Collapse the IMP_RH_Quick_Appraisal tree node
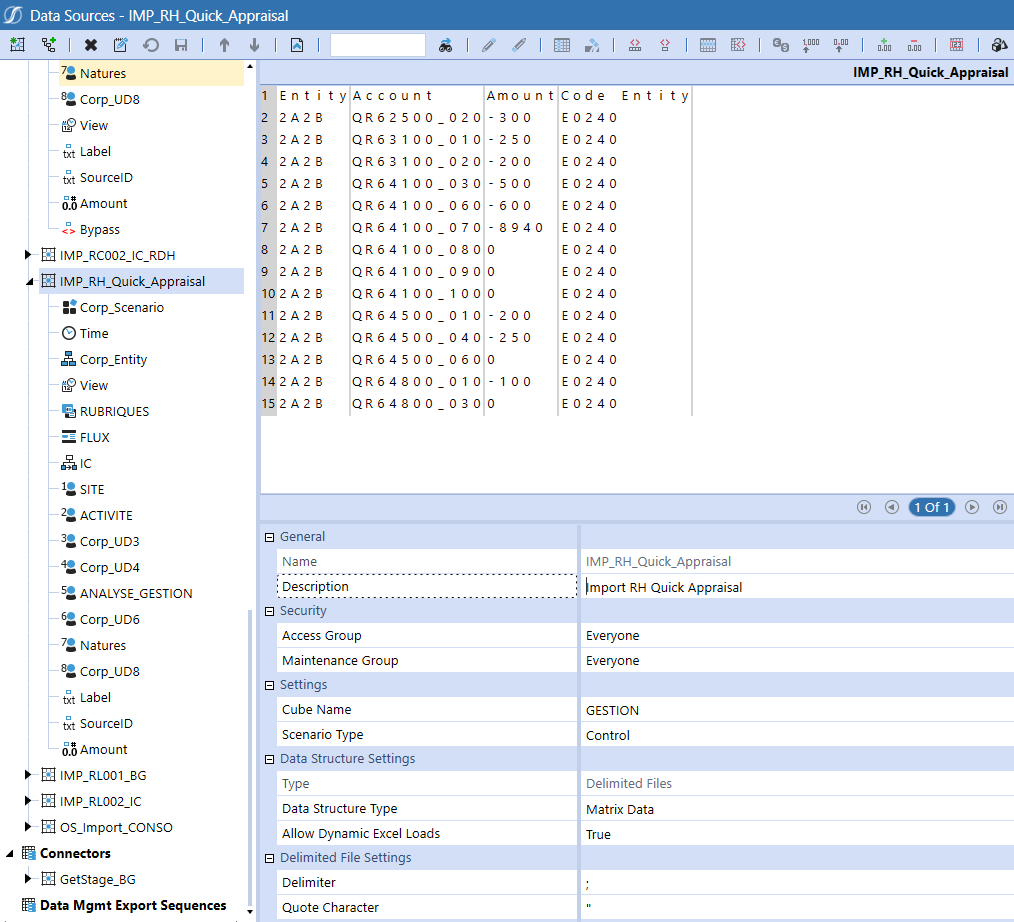This screenshot has height=922, width=1014. [28, 282]
